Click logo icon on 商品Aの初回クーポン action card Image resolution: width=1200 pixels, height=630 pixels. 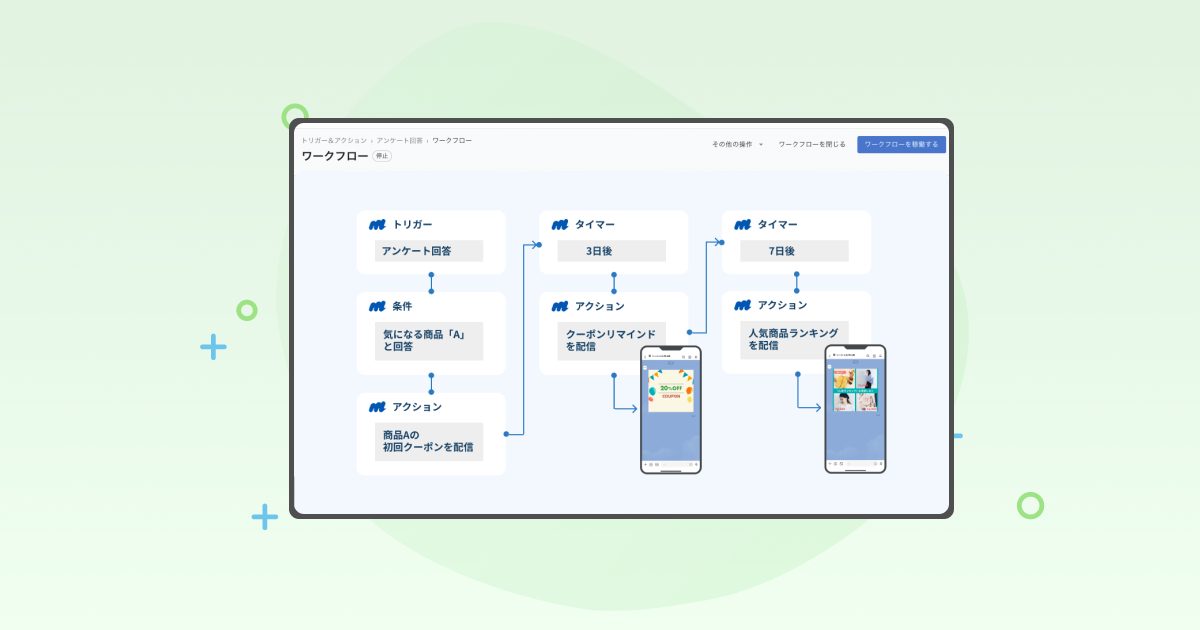[377, 407]
